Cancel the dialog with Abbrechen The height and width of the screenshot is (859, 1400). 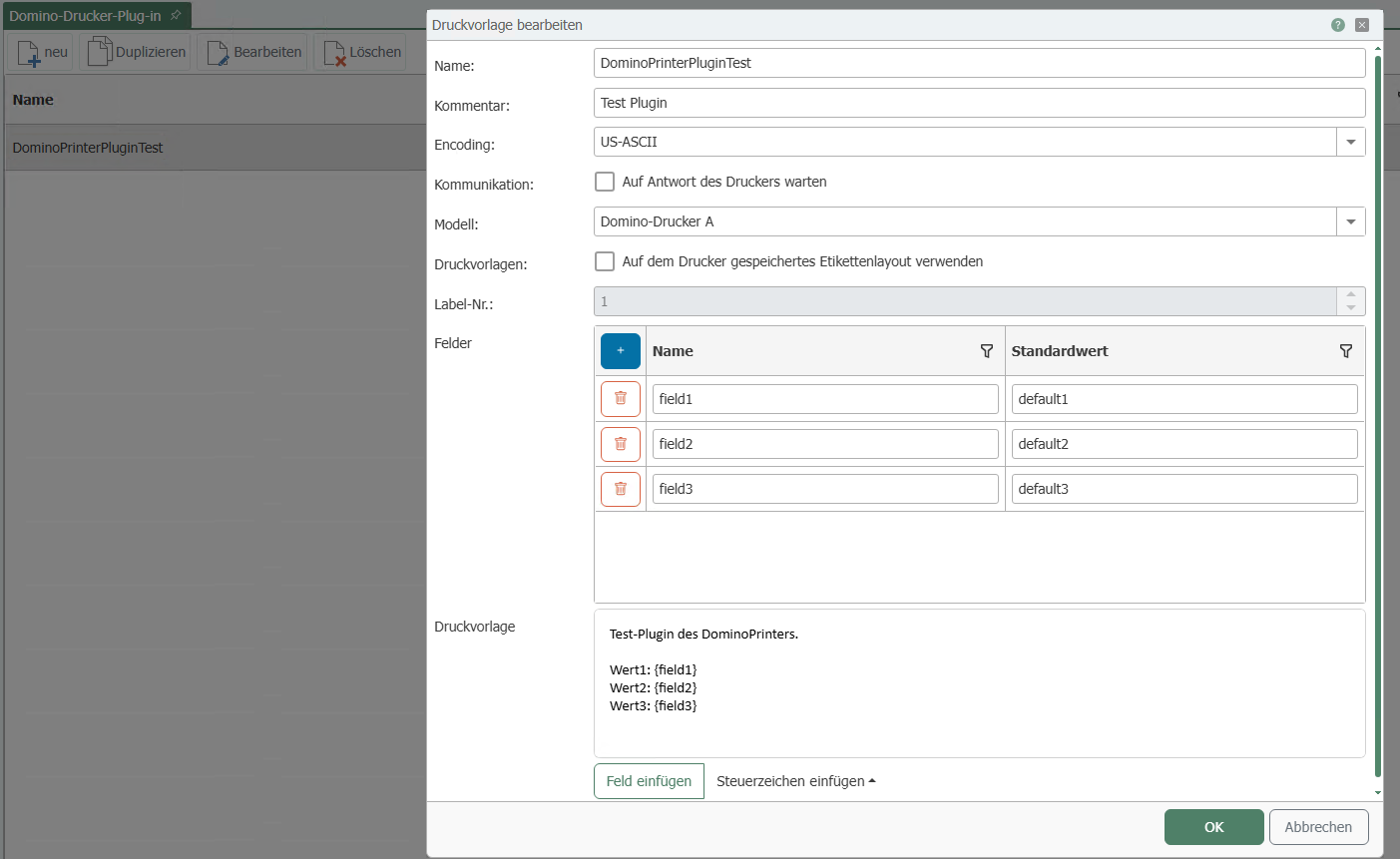tap(1317, 827)
